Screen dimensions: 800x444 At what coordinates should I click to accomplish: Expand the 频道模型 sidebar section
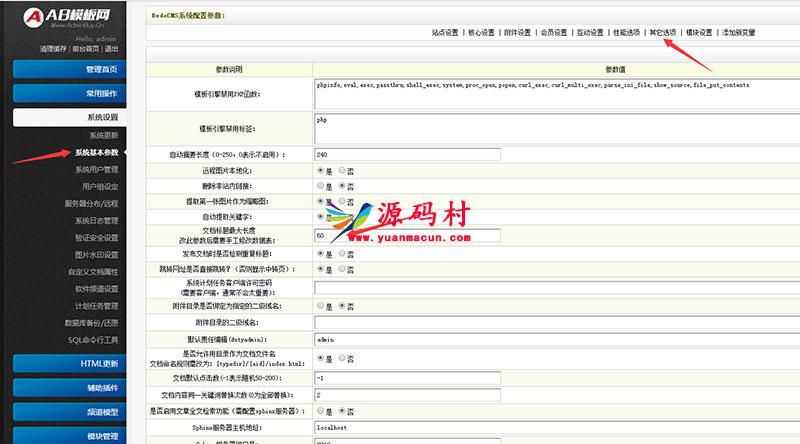[69, 412]
